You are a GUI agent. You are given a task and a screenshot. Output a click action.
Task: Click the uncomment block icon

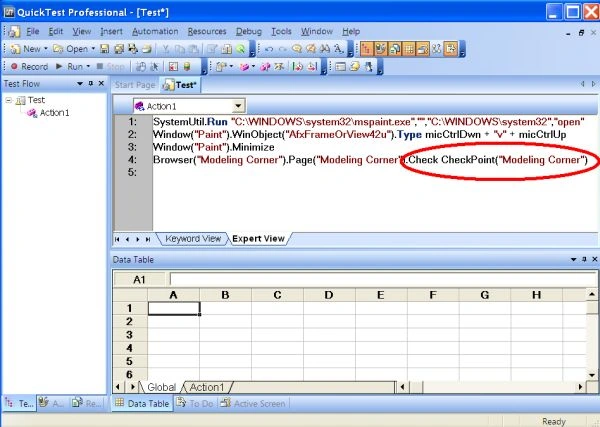click(x=311, y=49)
